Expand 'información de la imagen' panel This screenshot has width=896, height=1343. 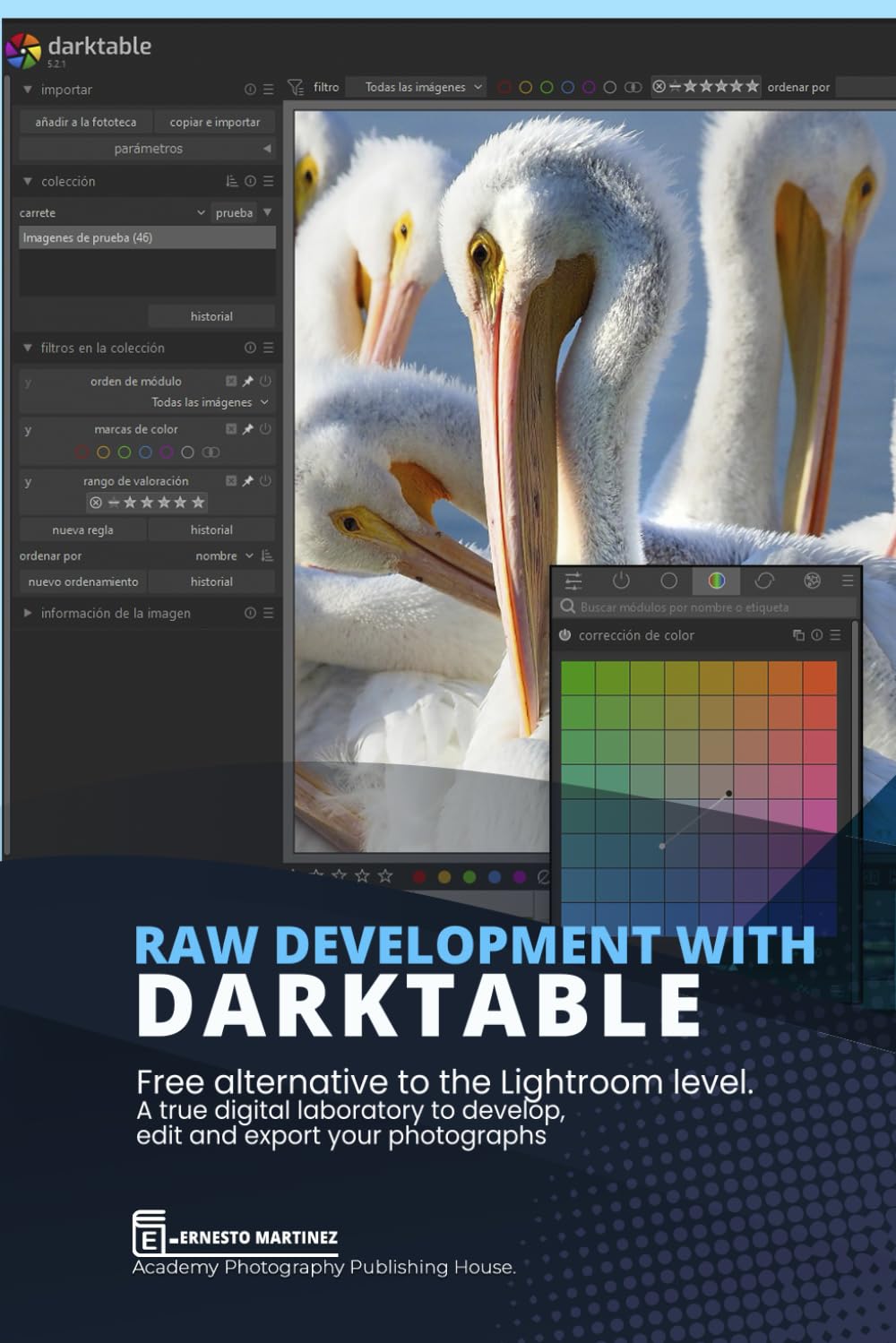tap(28, 613)
